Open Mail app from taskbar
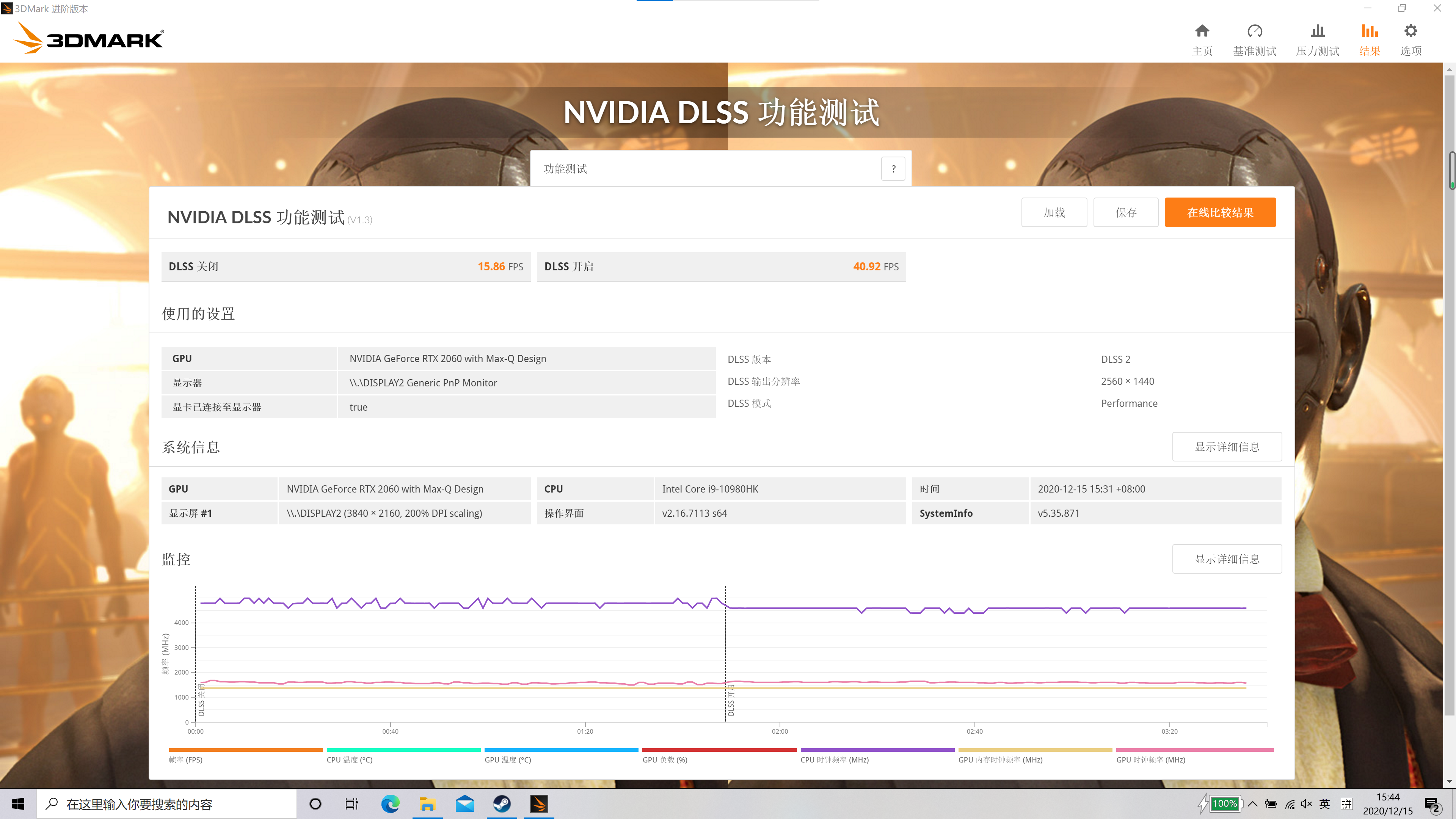Screen dimensions: 1456x819 pos(464,804)
